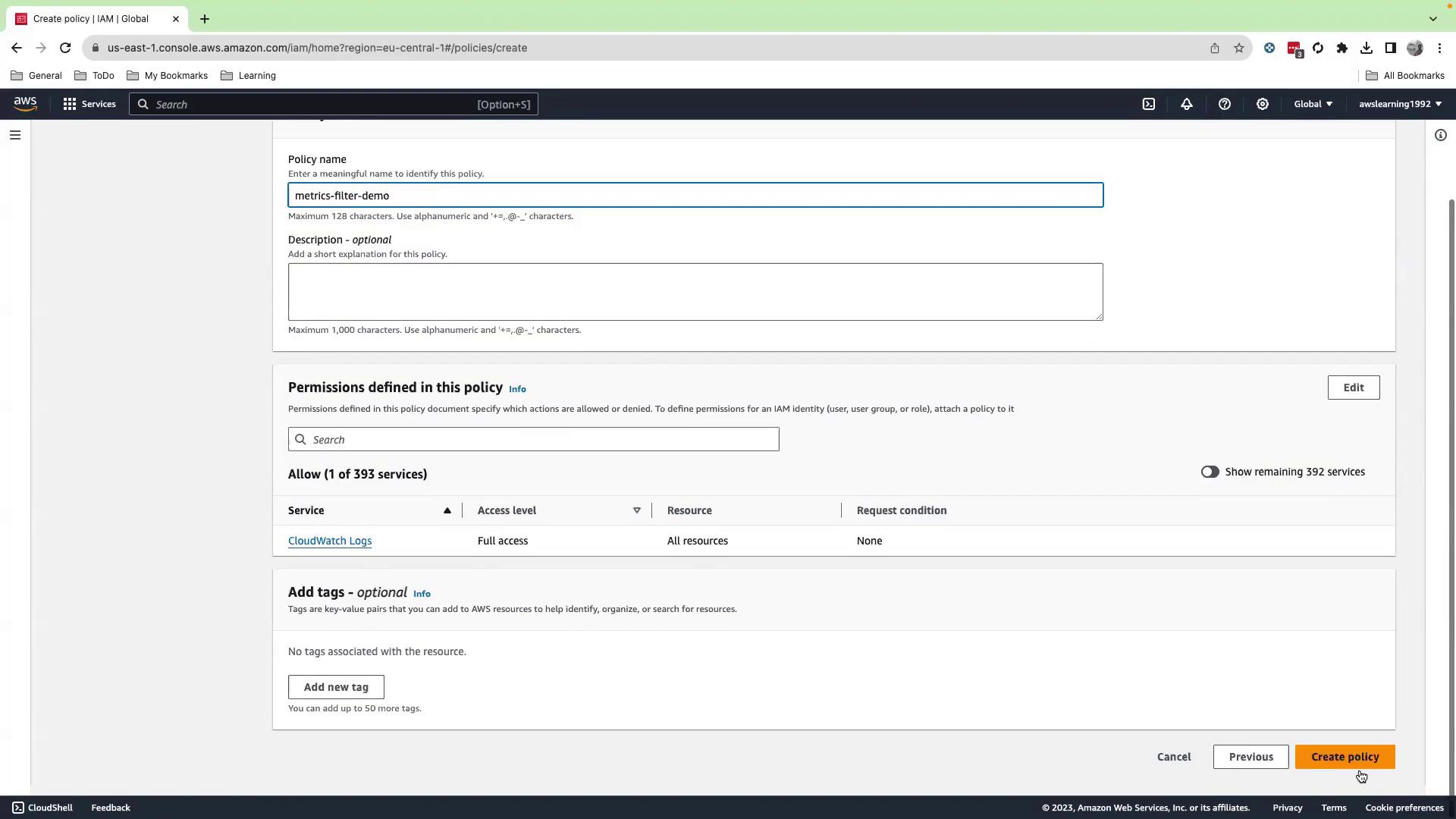Viewport: 1456px width, 819px height.
Task: Open the Services grid menu
Action: 89,105
